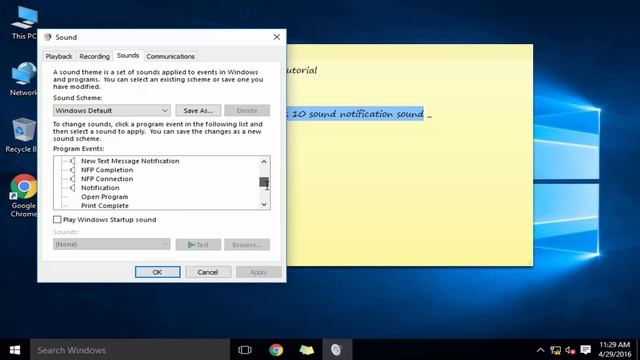
Task: Click the Program Events scroll up arrow
Action: [264, 162]
